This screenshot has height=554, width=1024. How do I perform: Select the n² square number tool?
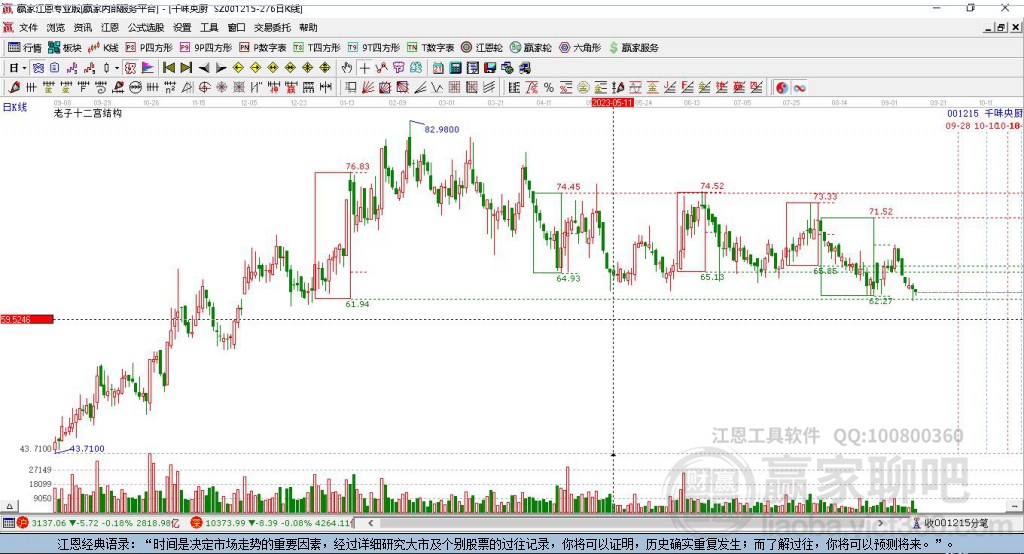coord(170,88)
